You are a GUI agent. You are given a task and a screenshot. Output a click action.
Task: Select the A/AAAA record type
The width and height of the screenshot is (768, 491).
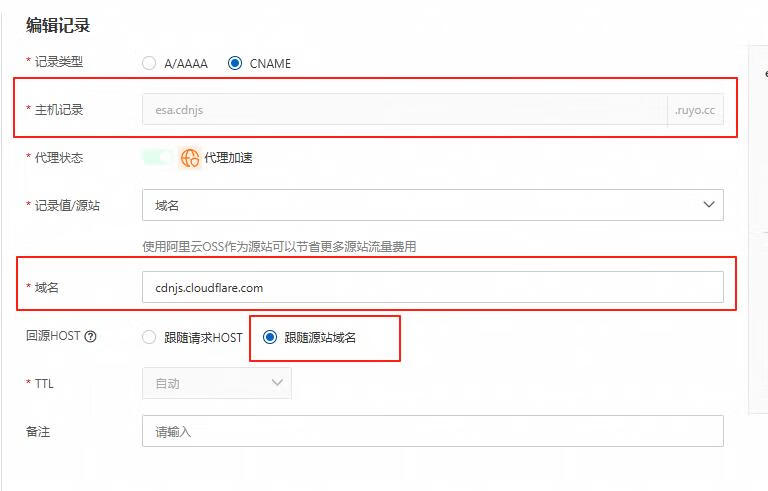tap(149, 63)
